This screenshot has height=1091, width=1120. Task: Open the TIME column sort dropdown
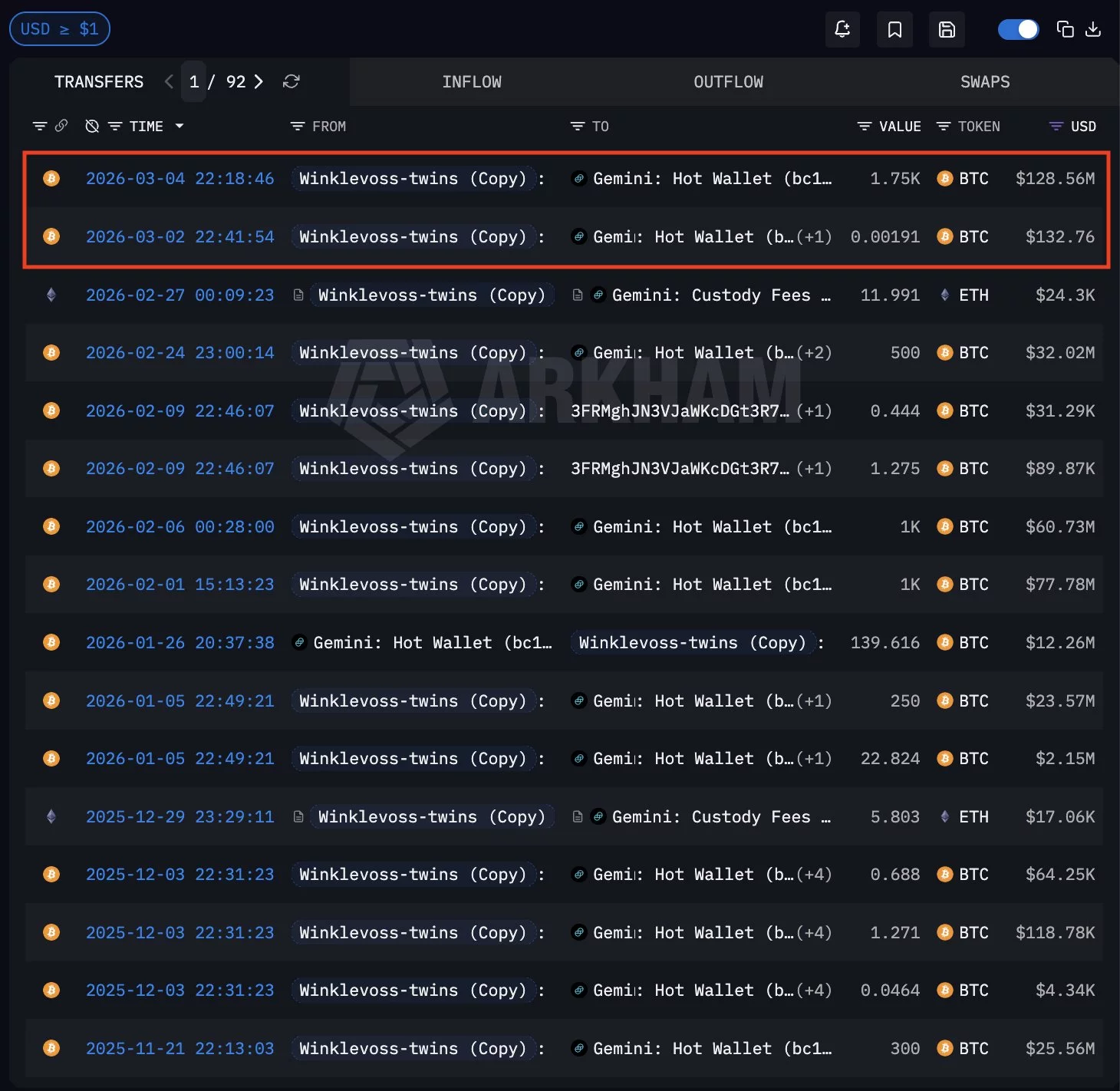point(180,126)
